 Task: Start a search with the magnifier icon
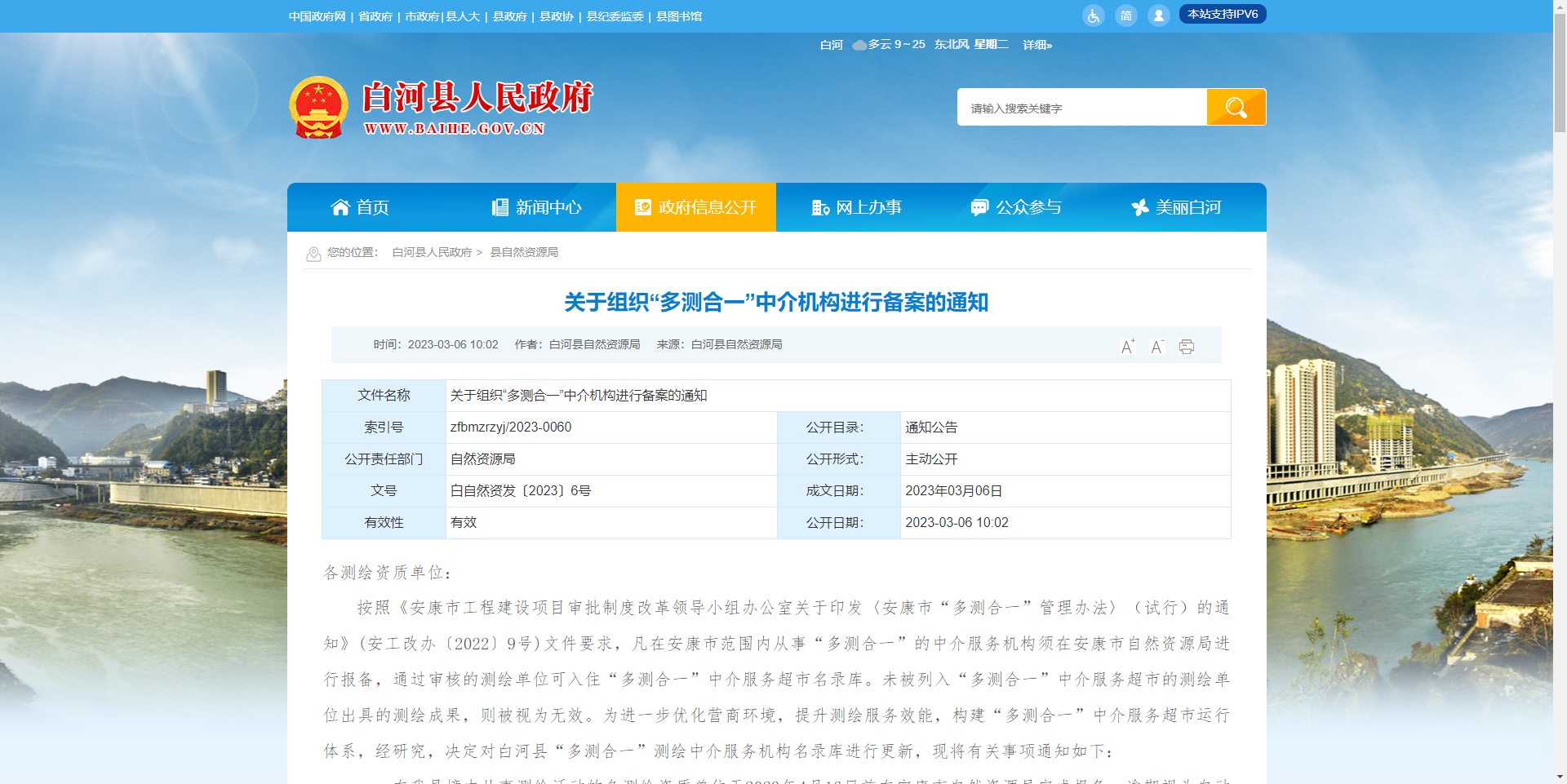(x=1235, y=106)
